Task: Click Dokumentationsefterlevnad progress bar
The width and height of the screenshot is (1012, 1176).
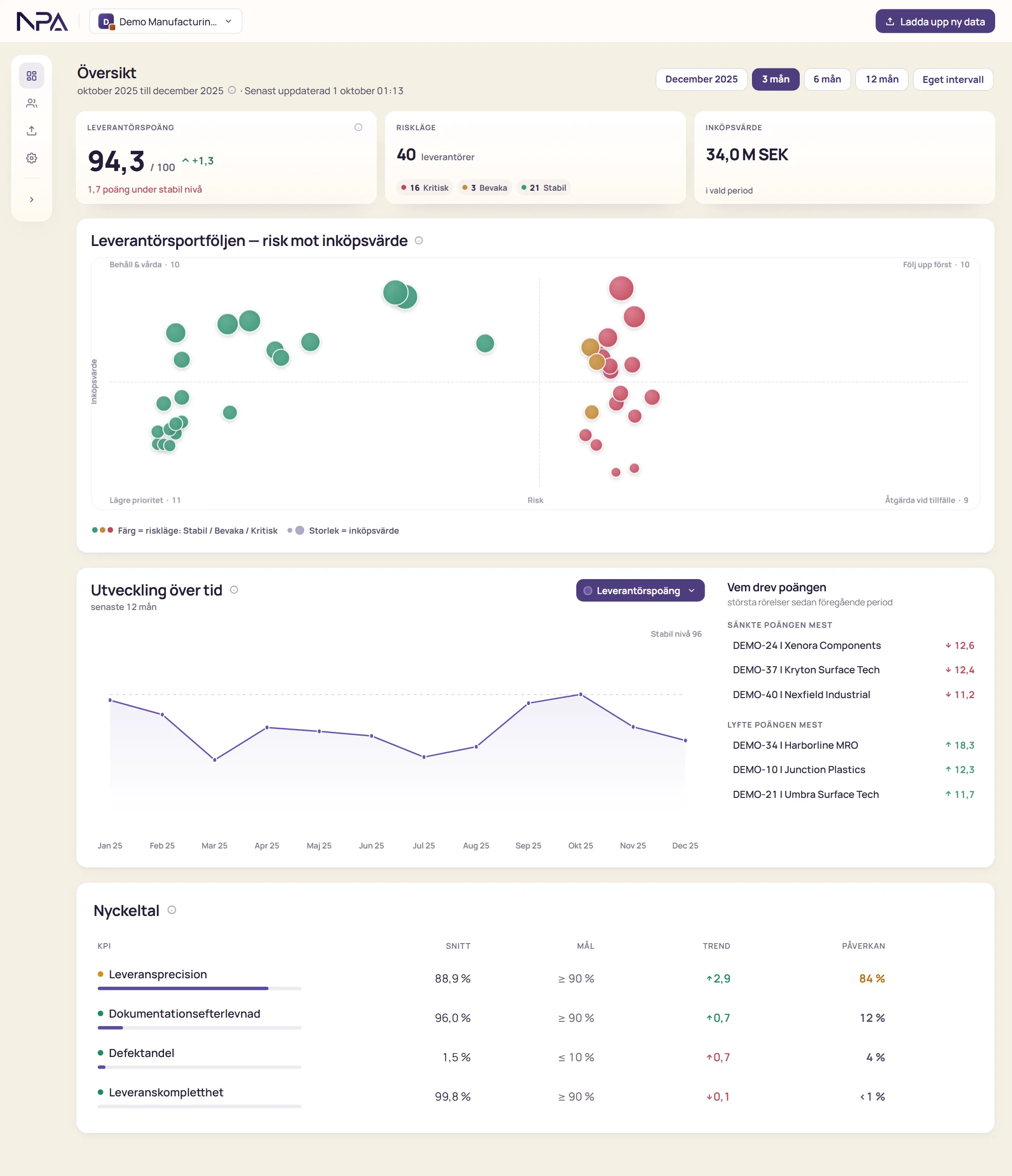Action: click(199, 1028)
